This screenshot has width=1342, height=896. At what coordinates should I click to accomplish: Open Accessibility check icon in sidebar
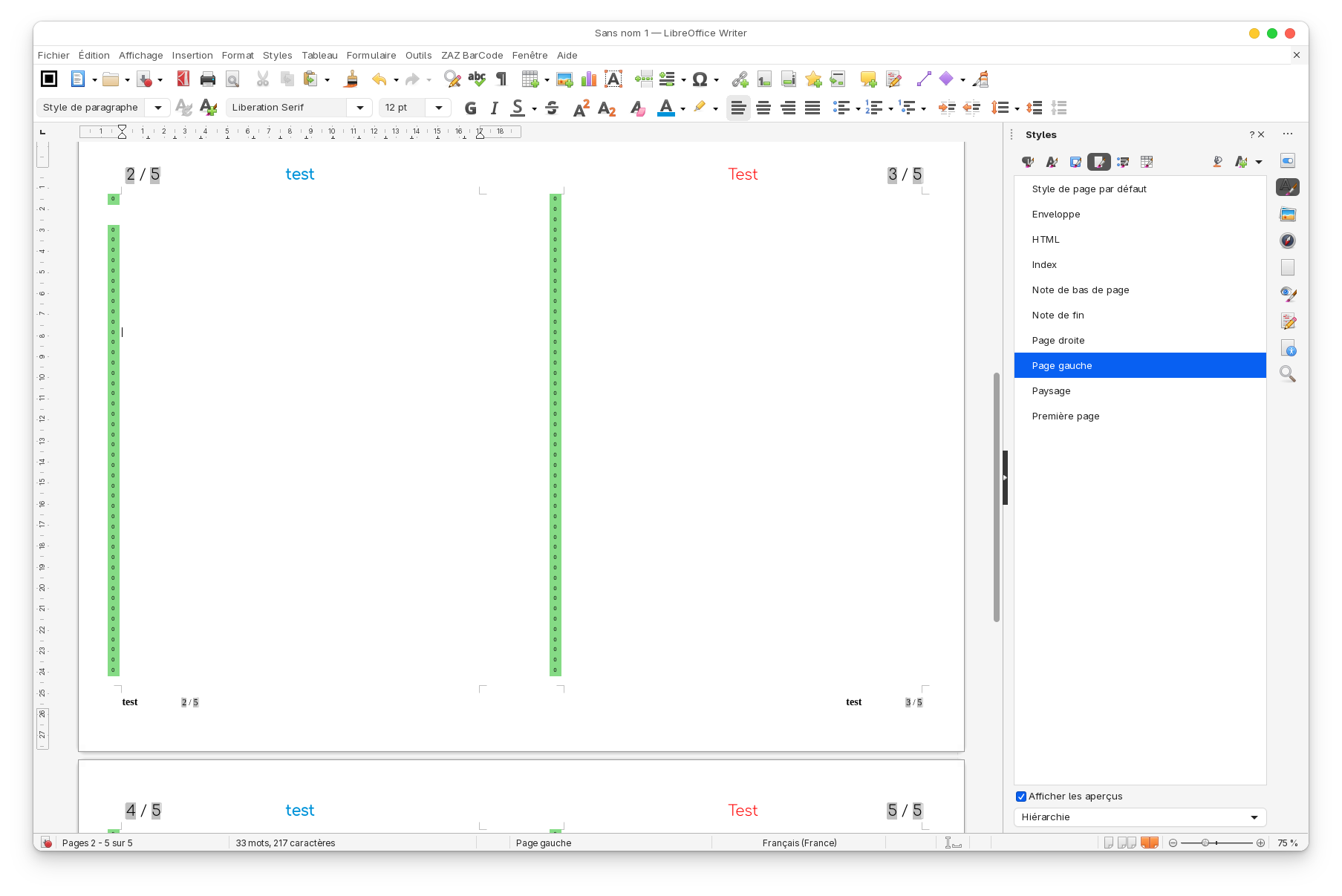coord(1288,347)
